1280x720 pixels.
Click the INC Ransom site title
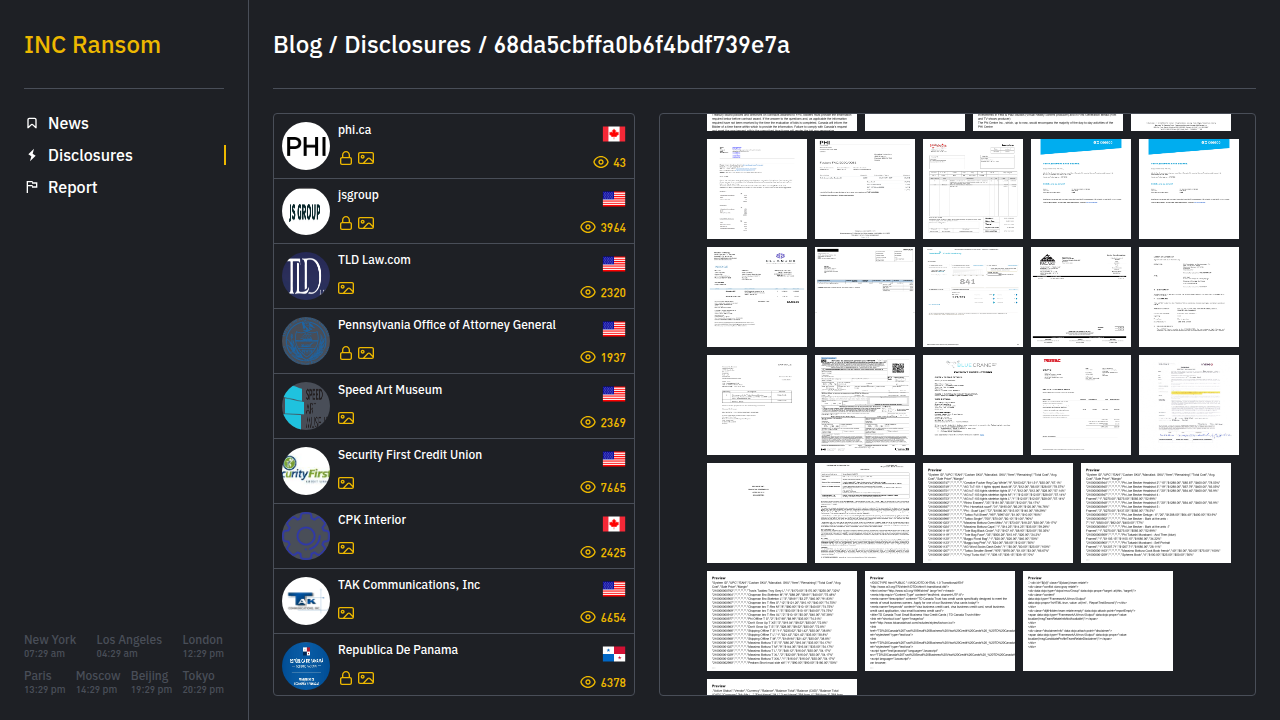point(92,45)
